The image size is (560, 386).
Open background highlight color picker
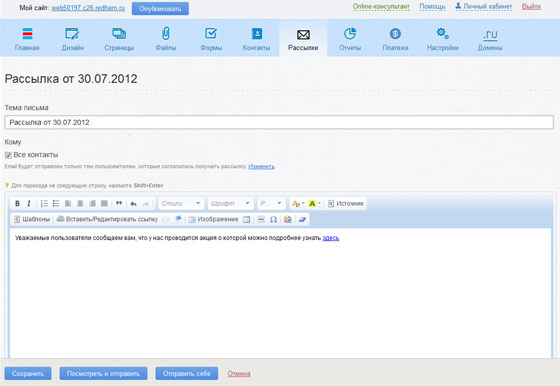314,204
